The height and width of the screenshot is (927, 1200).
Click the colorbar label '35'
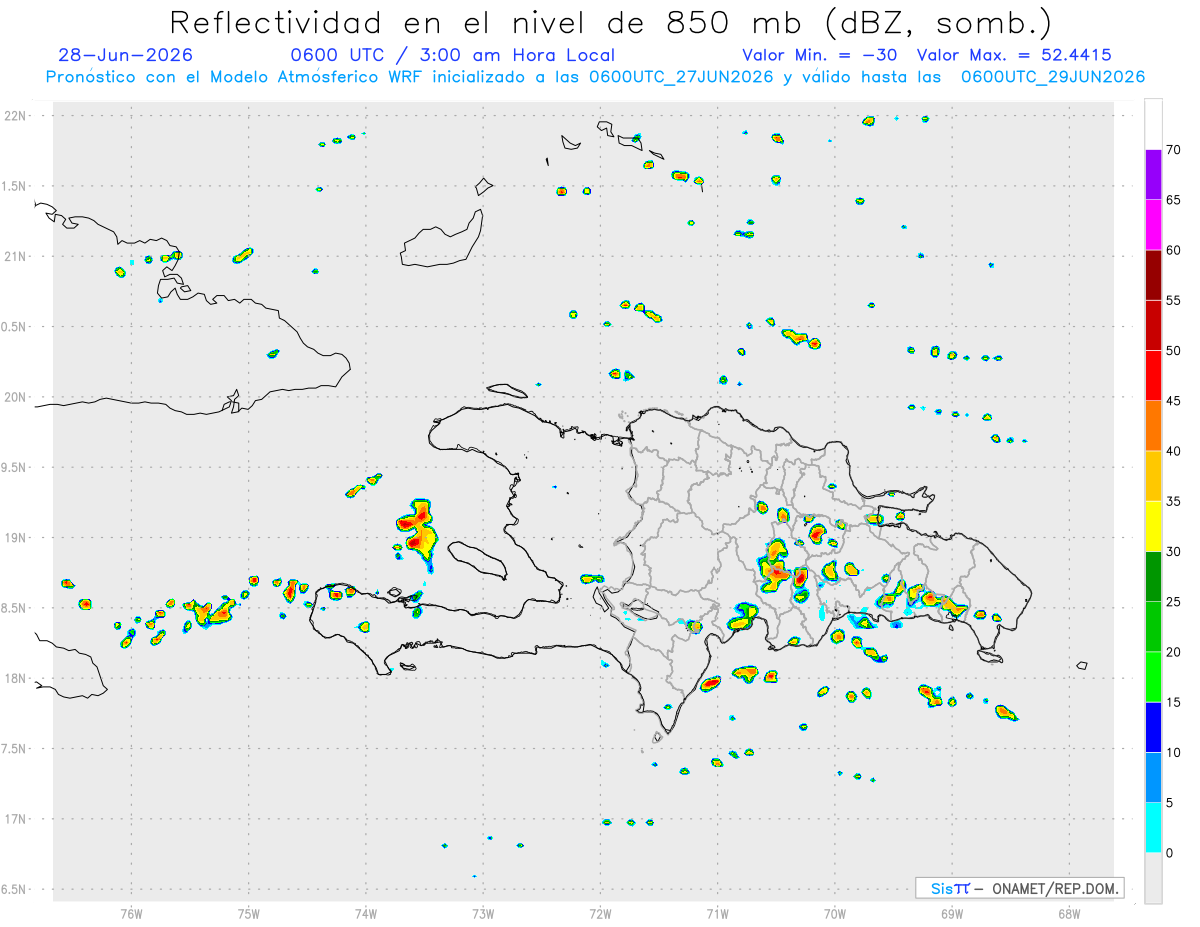pyautogui.click(x=1175, y=502)
